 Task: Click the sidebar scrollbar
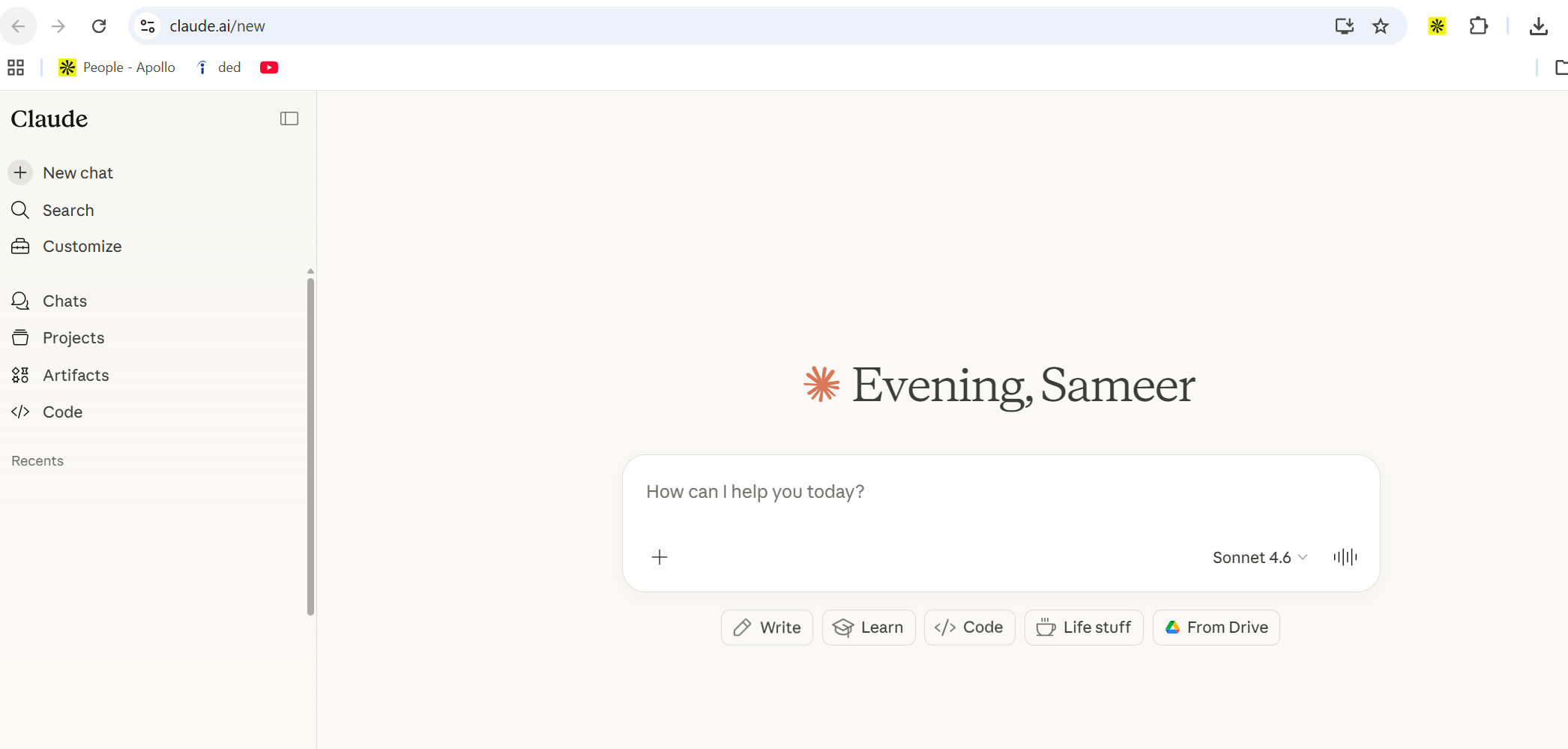click(310, 446)
